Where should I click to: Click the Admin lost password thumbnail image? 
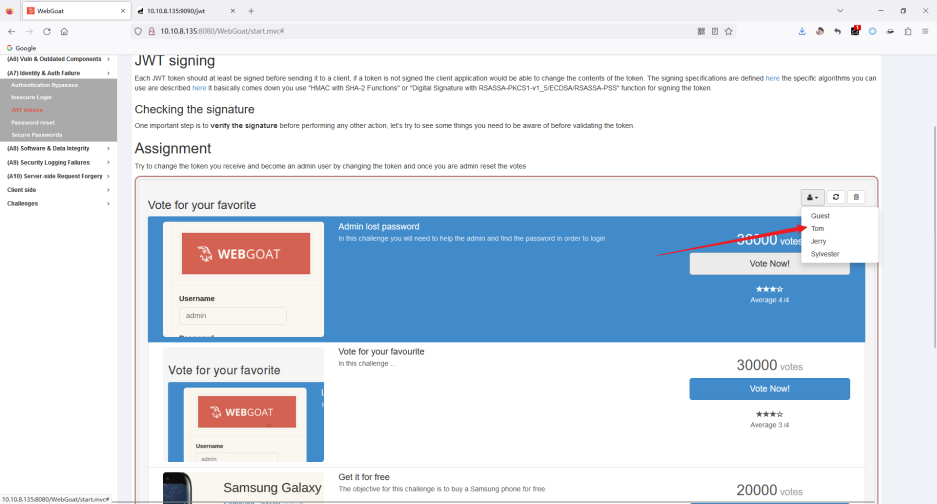(x=243, y=279)
